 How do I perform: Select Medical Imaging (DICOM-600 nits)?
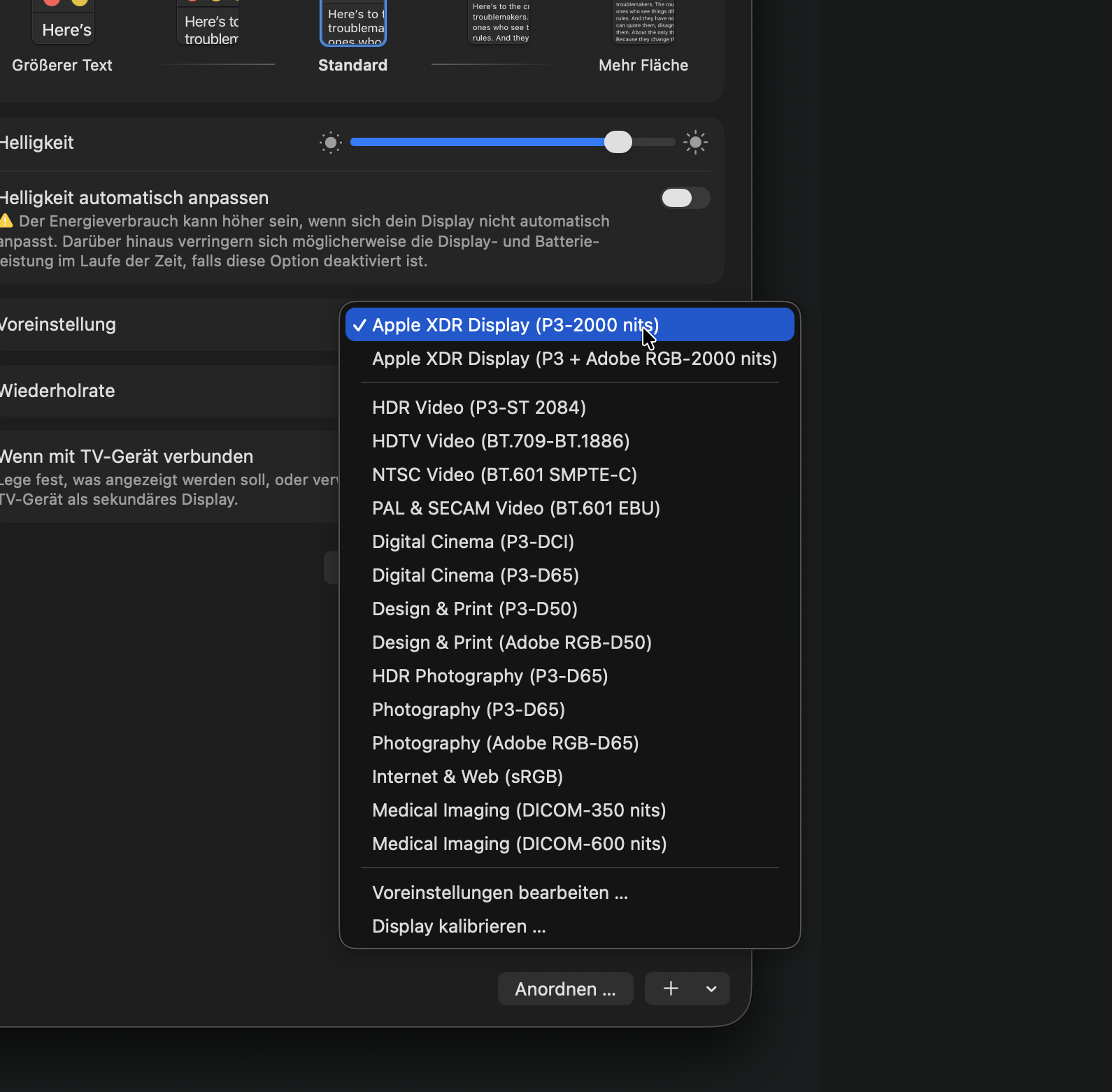[519, 844]
